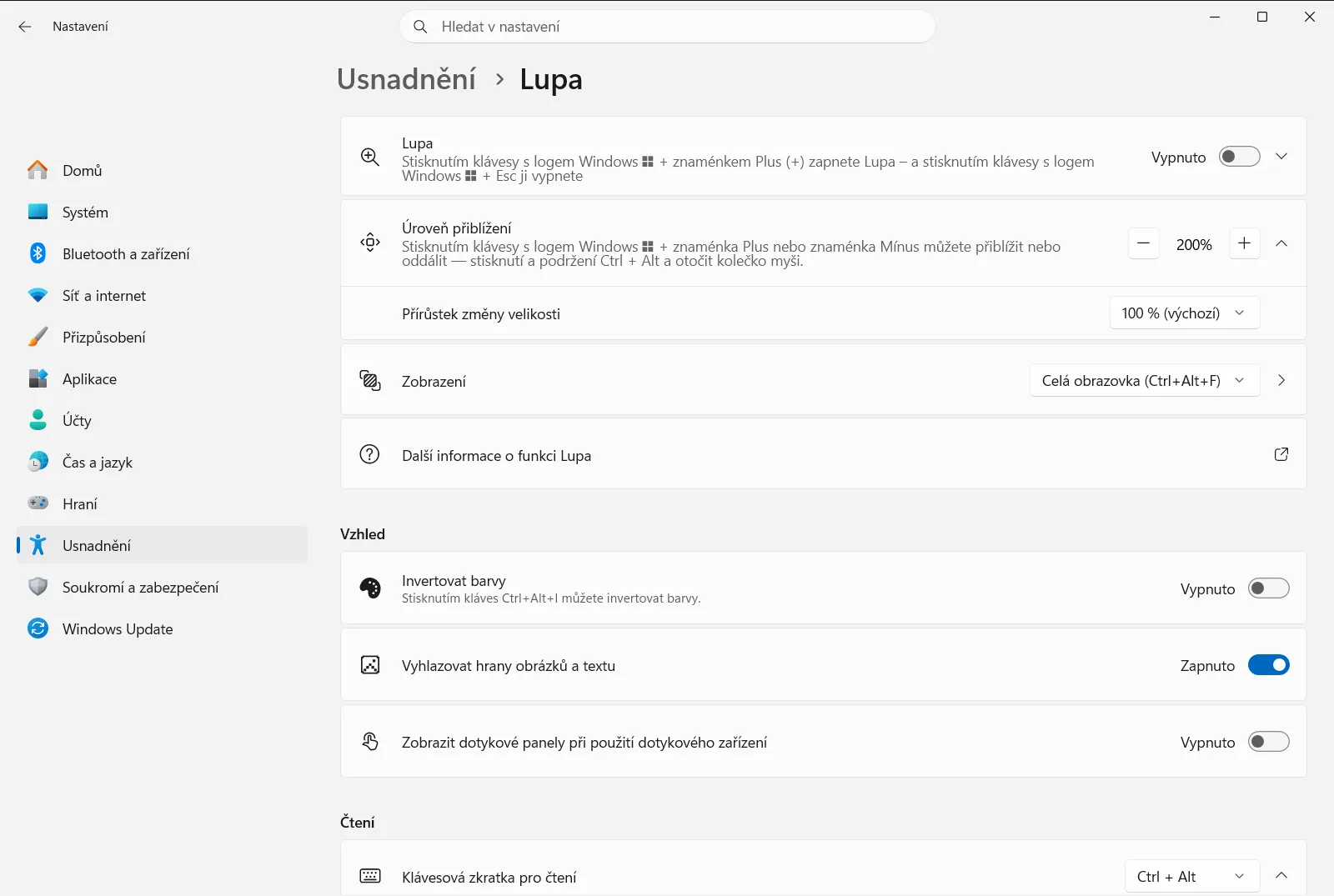This screenshot has width=1334, height=896.
Task: Go to Windows Update settings
Action: 162,628
